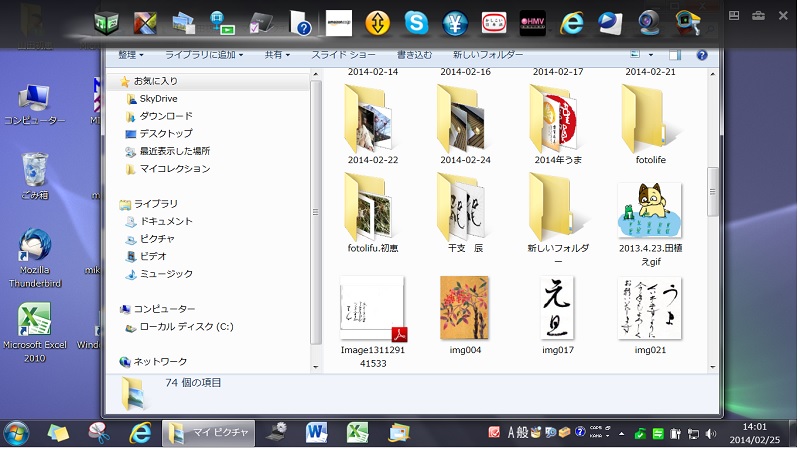
Task: Click the dock toolbox settings icon
Action: 759,15
